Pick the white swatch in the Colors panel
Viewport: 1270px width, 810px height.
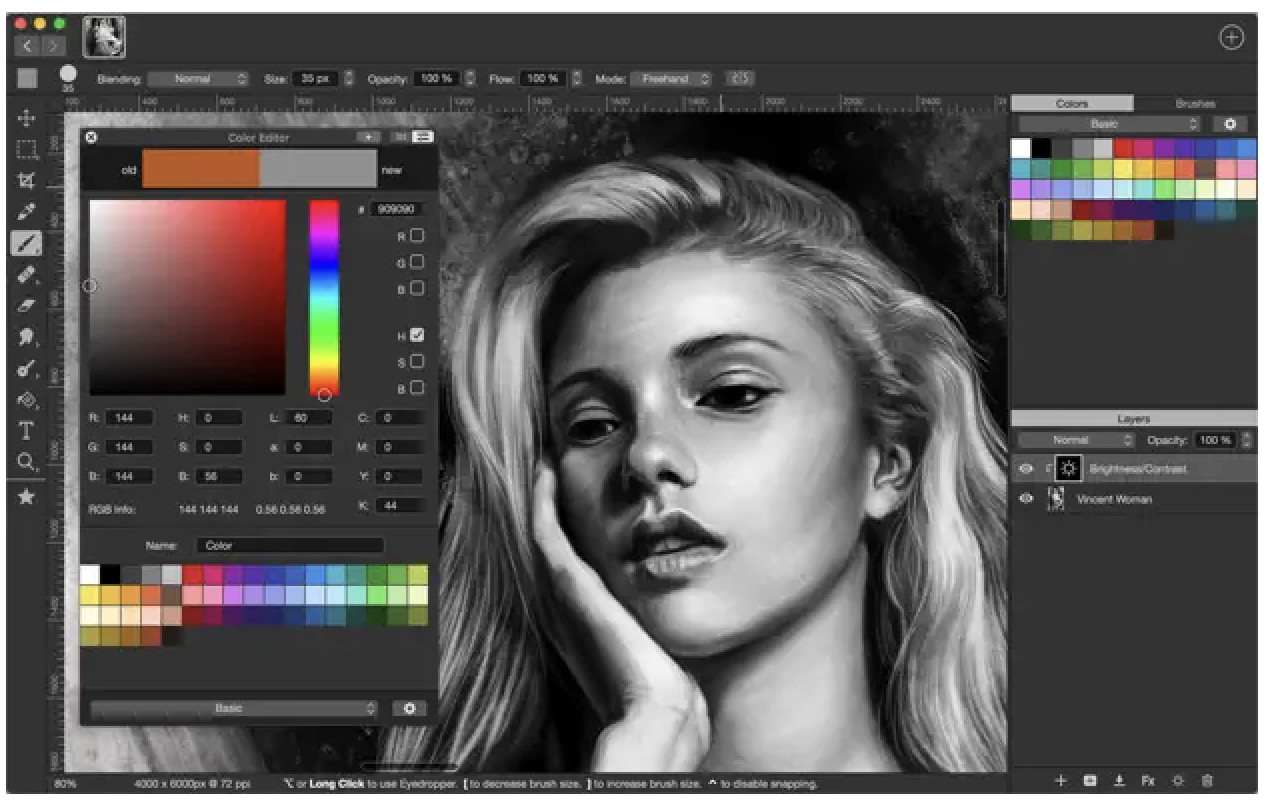(1021, 148)
